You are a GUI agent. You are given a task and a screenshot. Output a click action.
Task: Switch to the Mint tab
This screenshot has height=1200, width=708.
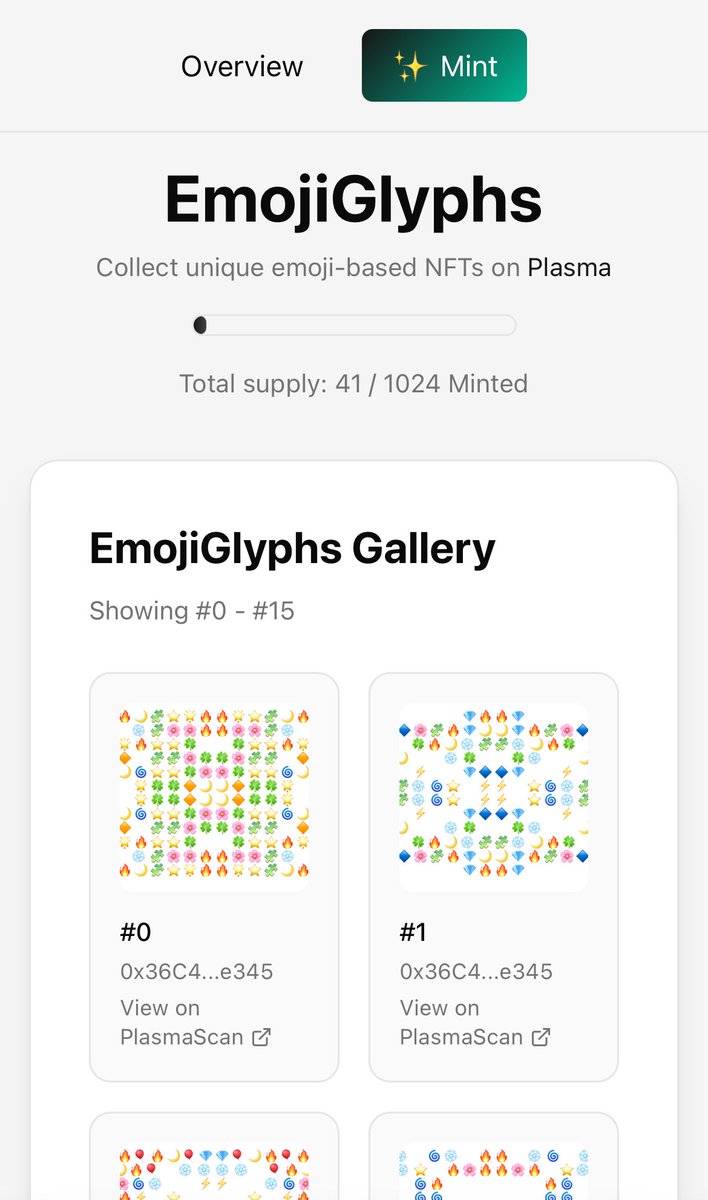point(444,66)
